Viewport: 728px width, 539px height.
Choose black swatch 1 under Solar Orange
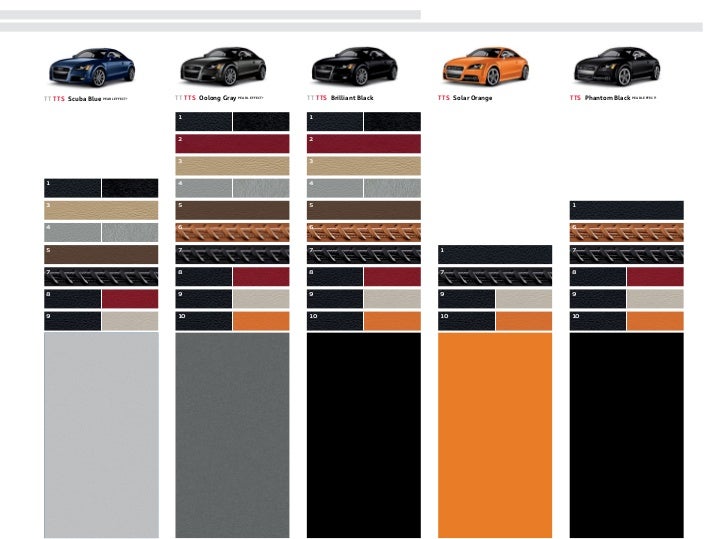495,254
